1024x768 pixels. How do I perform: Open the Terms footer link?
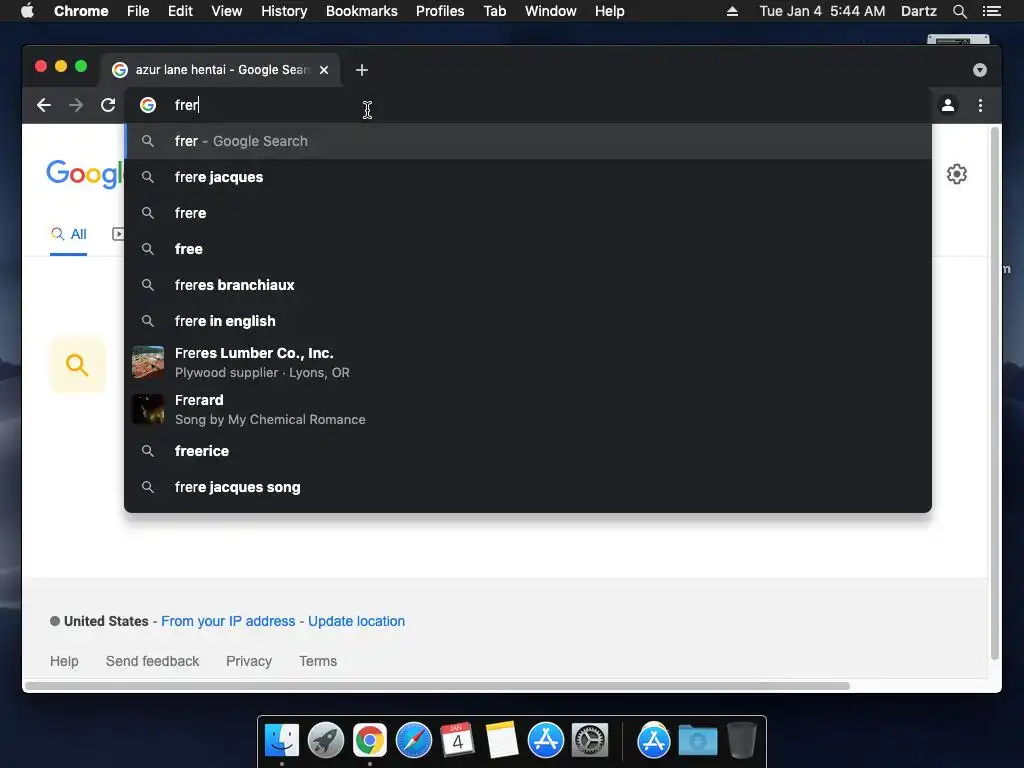pyautogui.click(x=318, y=661)
